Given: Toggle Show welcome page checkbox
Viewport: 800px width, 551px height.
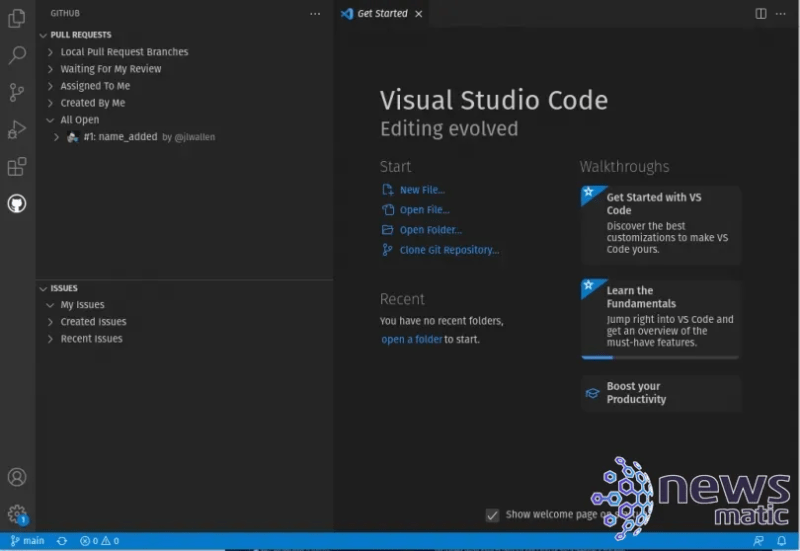Looking at the screenshot, I should [492, 515].
